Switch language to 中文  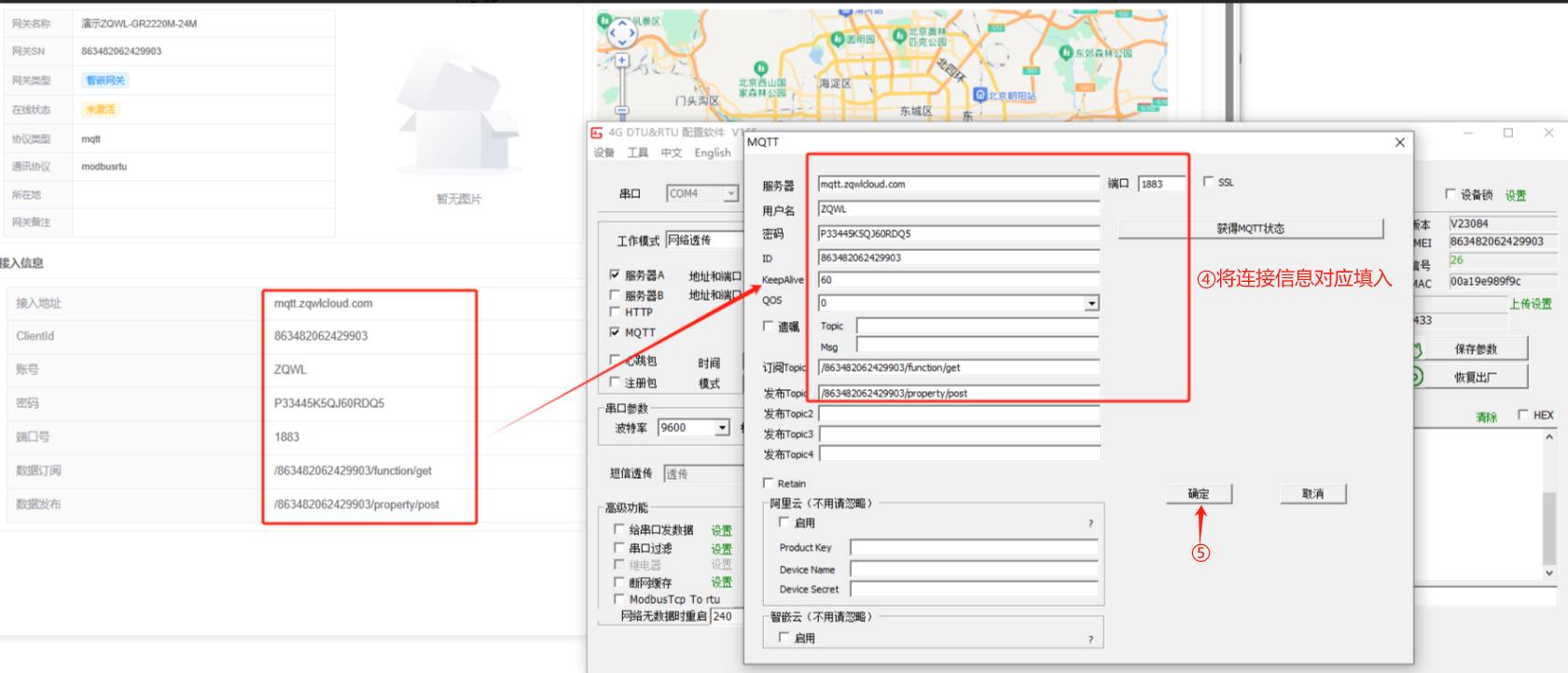click(x=672, y=153)
